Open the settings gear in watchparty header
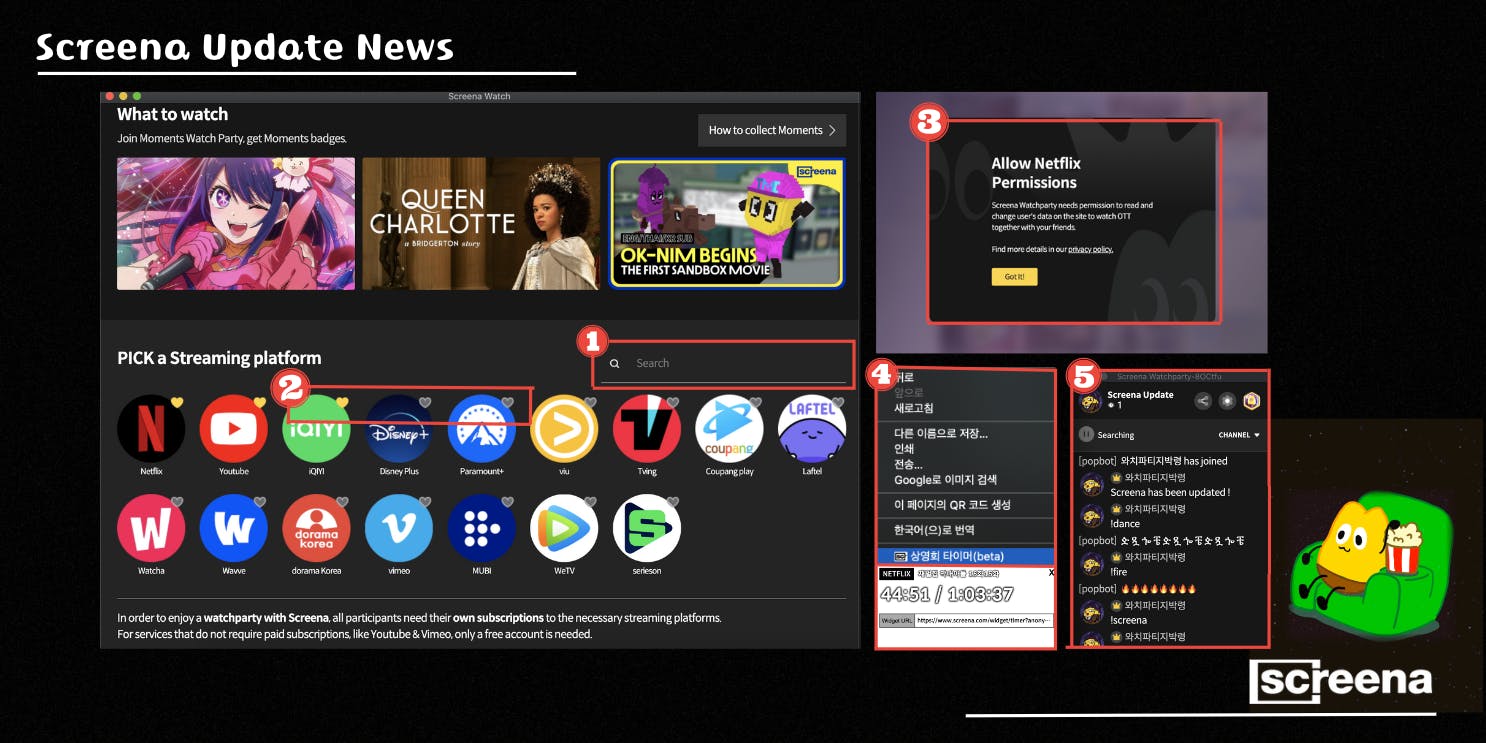Screen dimensions: 1486x743 pos(1227,401)
